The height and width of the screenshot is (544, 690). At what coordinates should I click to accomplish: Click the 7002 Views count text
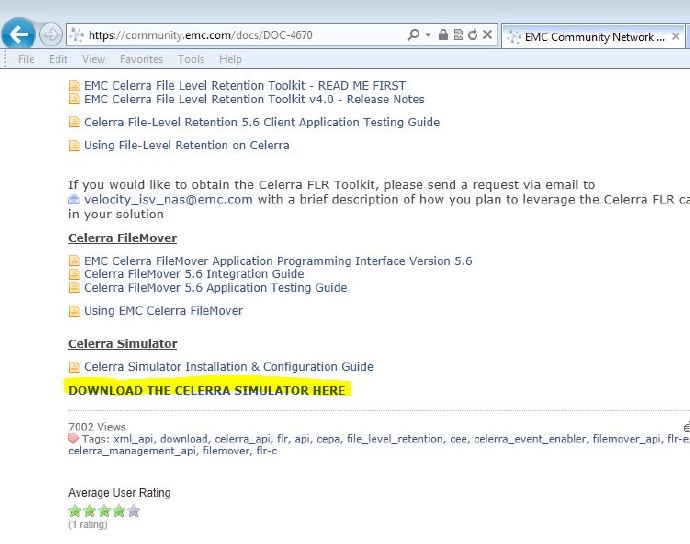click(x=97, y=427)
